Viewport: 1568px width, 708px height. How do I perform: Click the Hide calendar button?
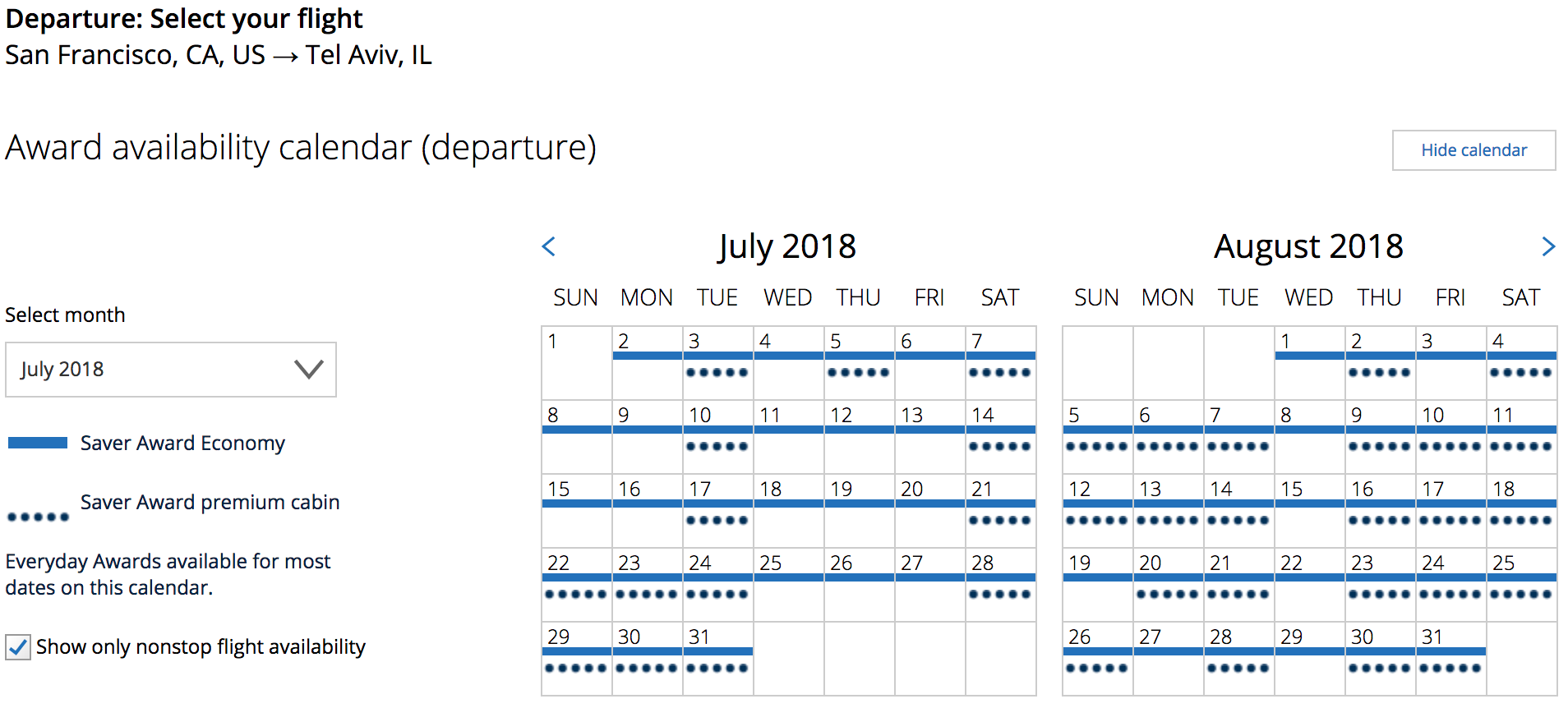click(1473, 150)
